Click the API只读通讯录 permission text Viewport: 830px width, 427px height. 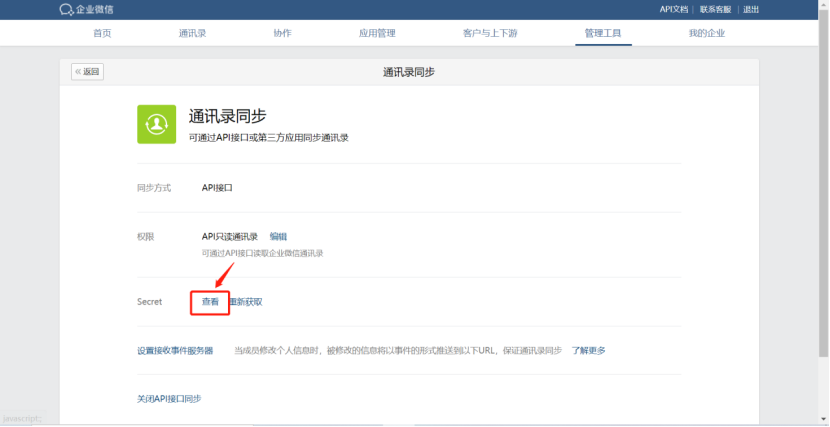pyautogui.click(x=230, y=237)
